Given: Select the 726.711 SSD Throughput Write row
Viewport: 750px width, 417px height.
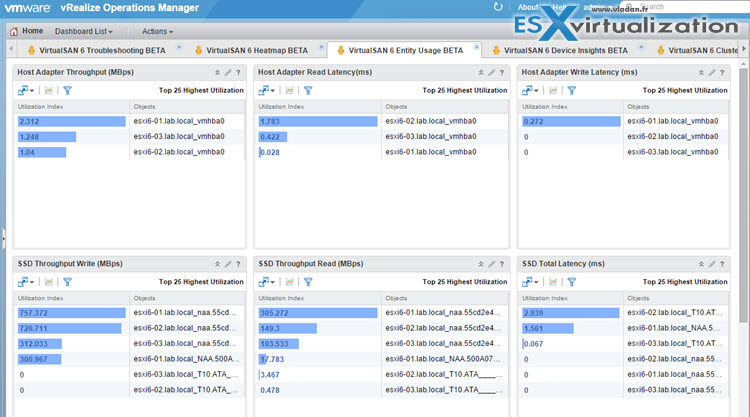Looking at the screenshot, I should (x=130, y=329).
